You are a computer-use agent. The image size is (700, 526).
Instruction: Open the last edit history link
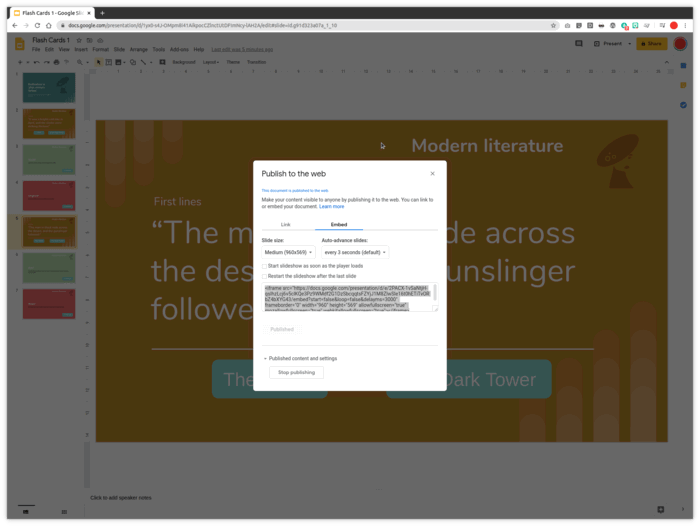coord(242,50)
